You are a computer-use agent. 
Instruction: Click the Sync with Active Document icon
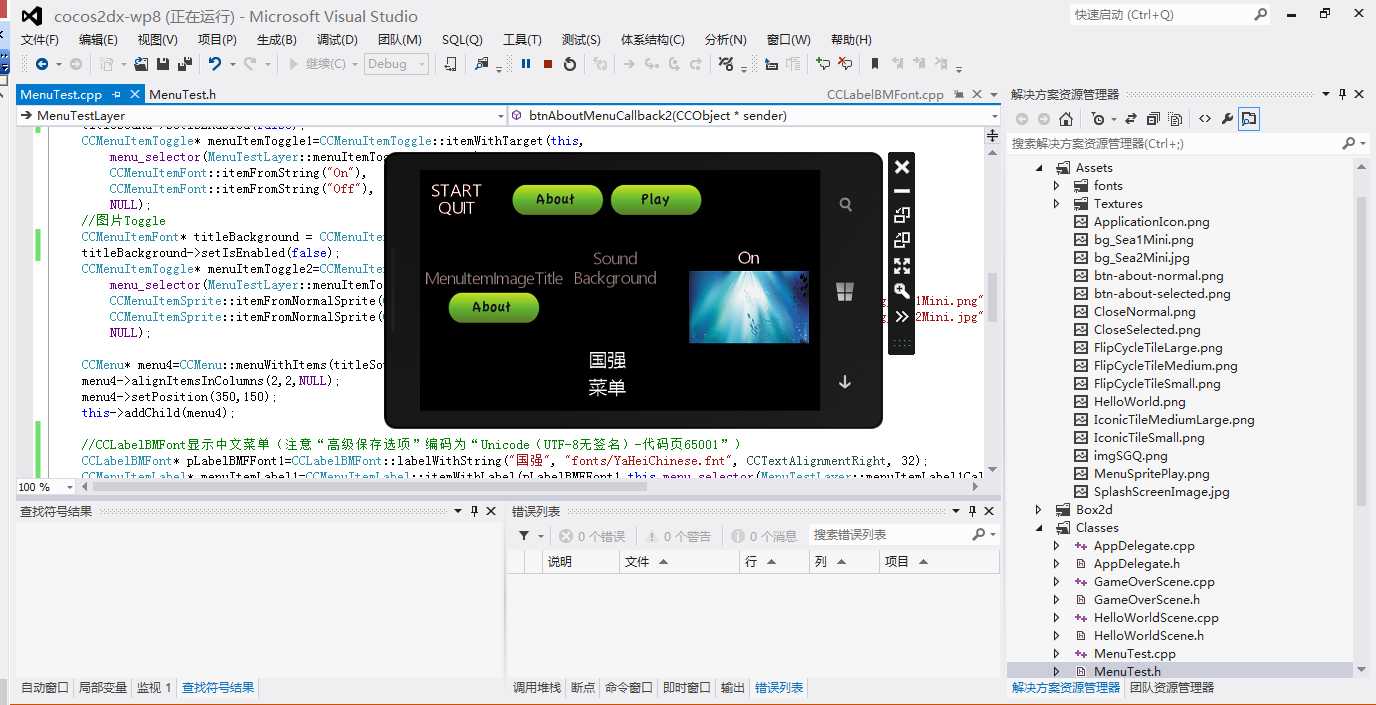tap(1131, 119)
